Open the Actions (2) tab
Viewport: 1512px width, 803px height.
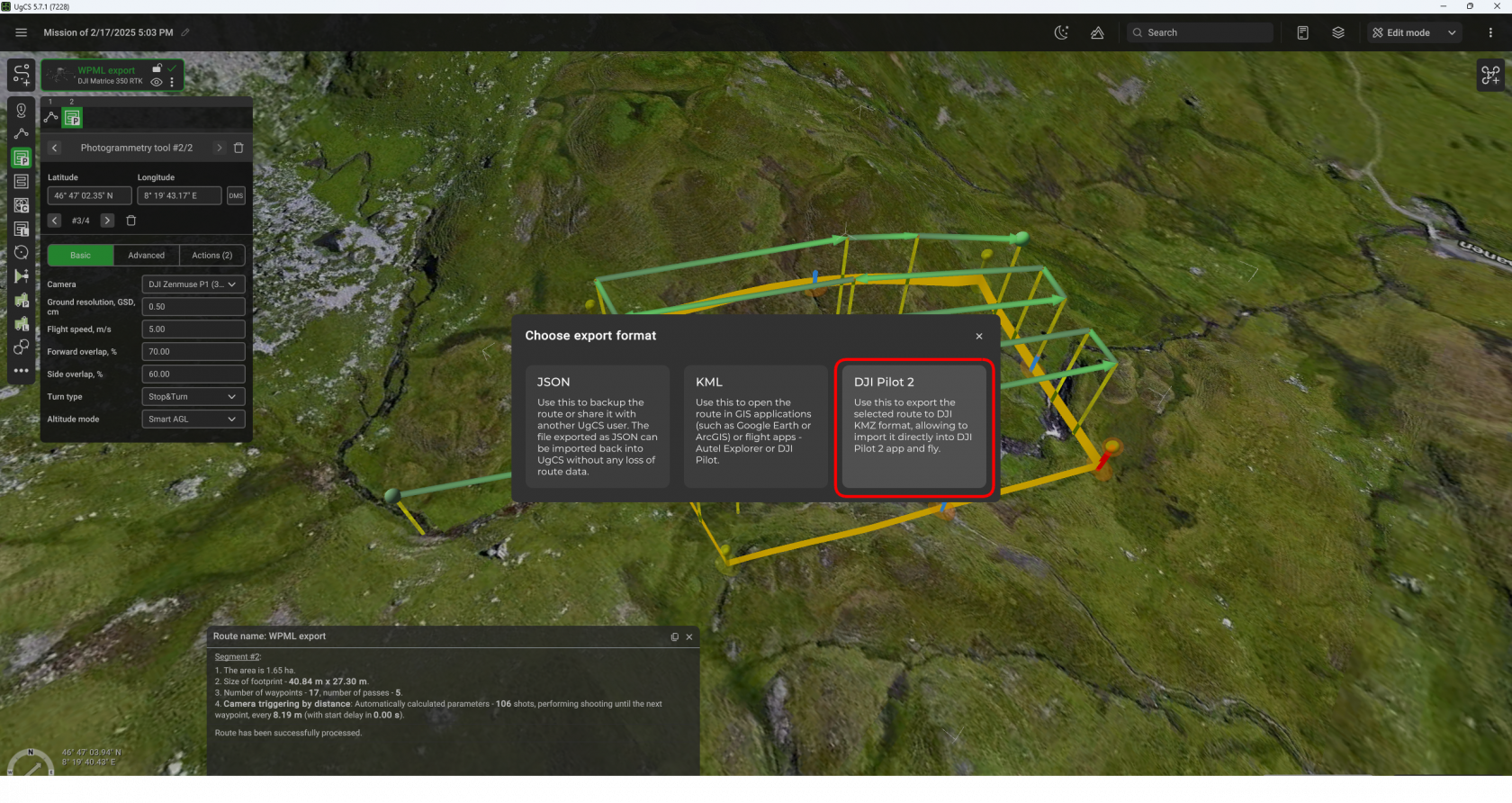pyautogui.click(x=211, y=256)
